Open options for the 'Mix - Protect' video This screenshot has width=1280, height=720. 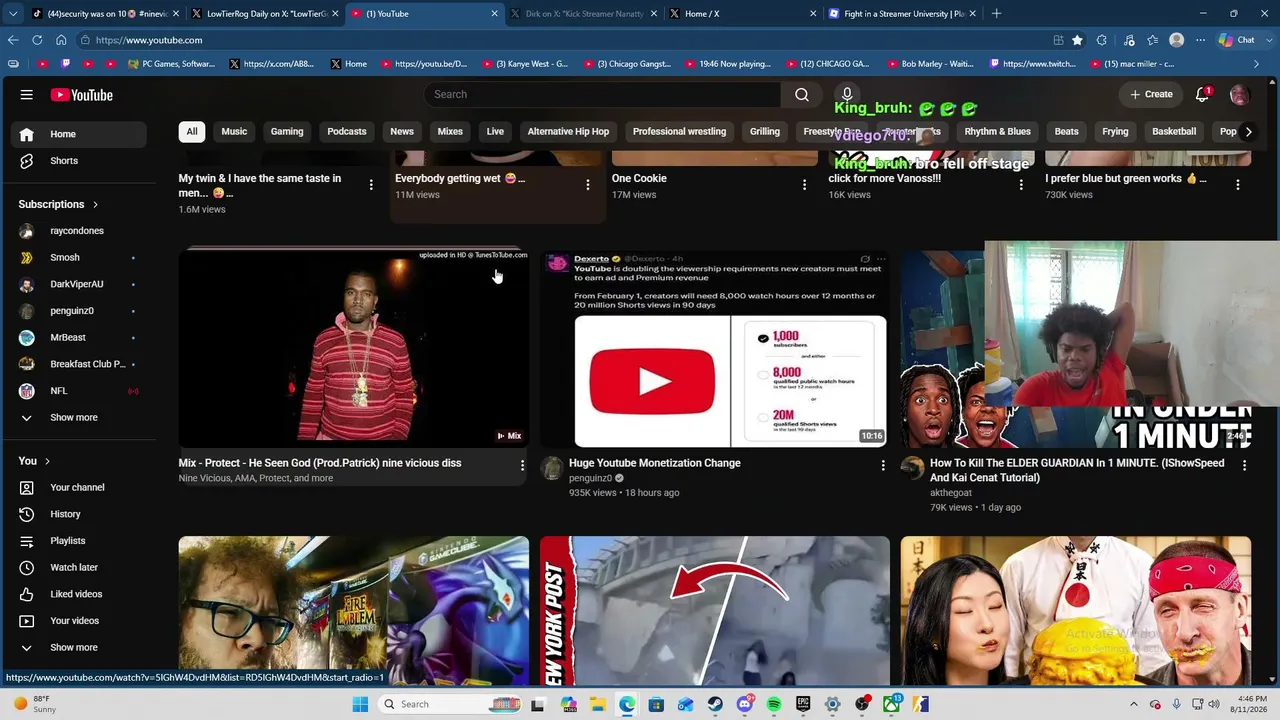pos(522,465)
